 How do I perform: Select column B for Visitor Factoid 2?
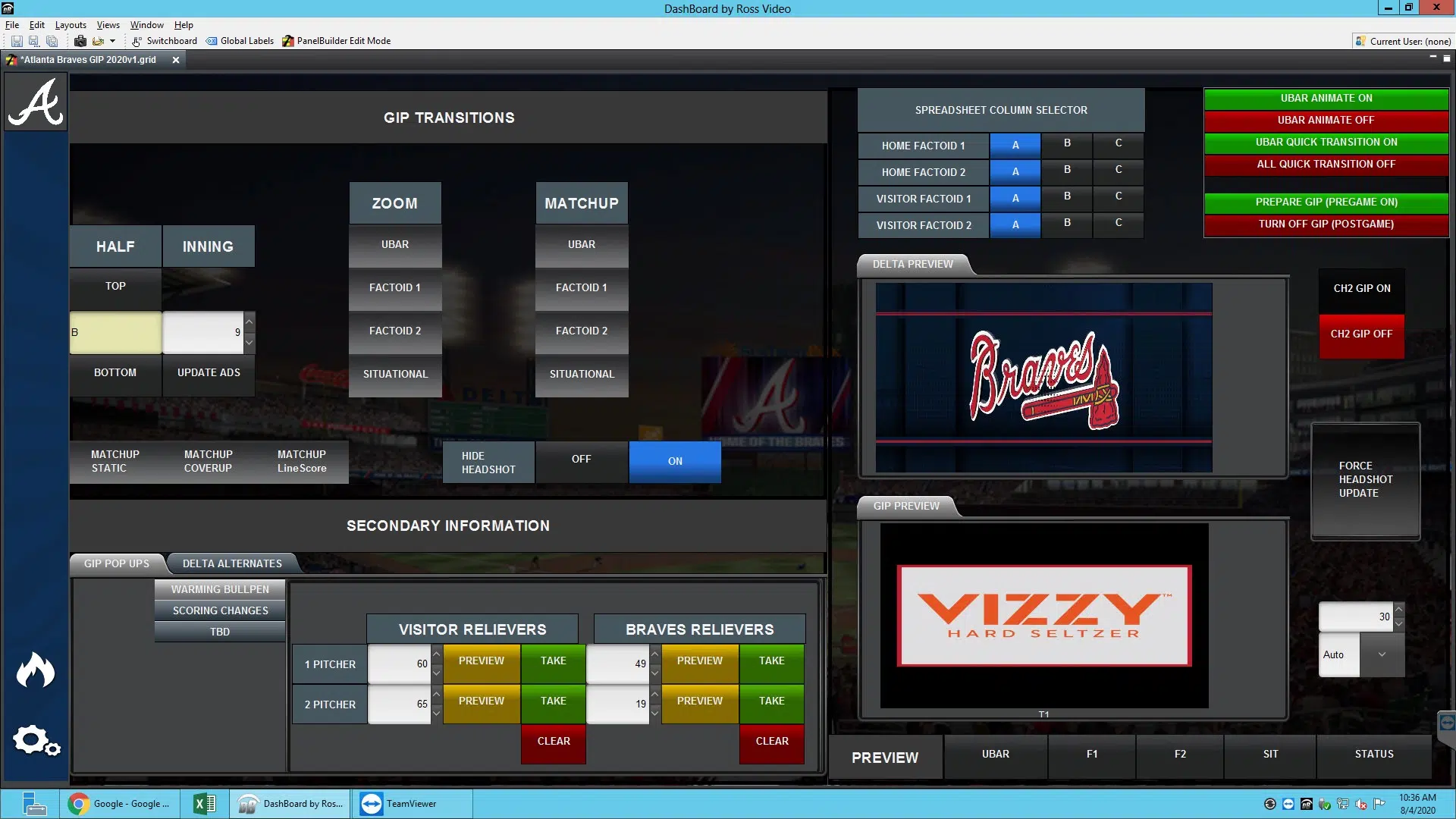pos(1066,223)
